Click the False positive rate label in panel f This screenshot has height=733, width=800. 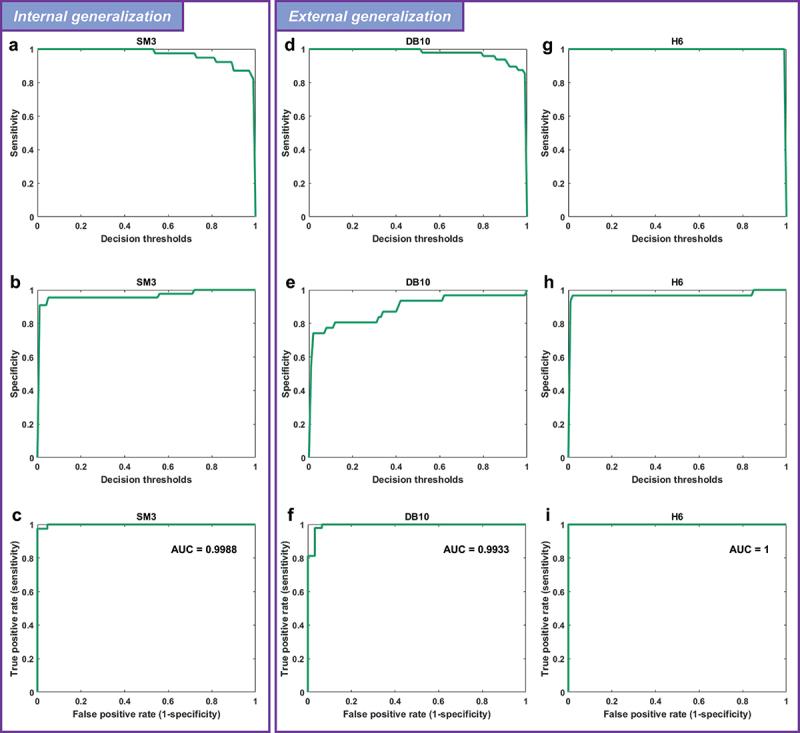(417, 717)
